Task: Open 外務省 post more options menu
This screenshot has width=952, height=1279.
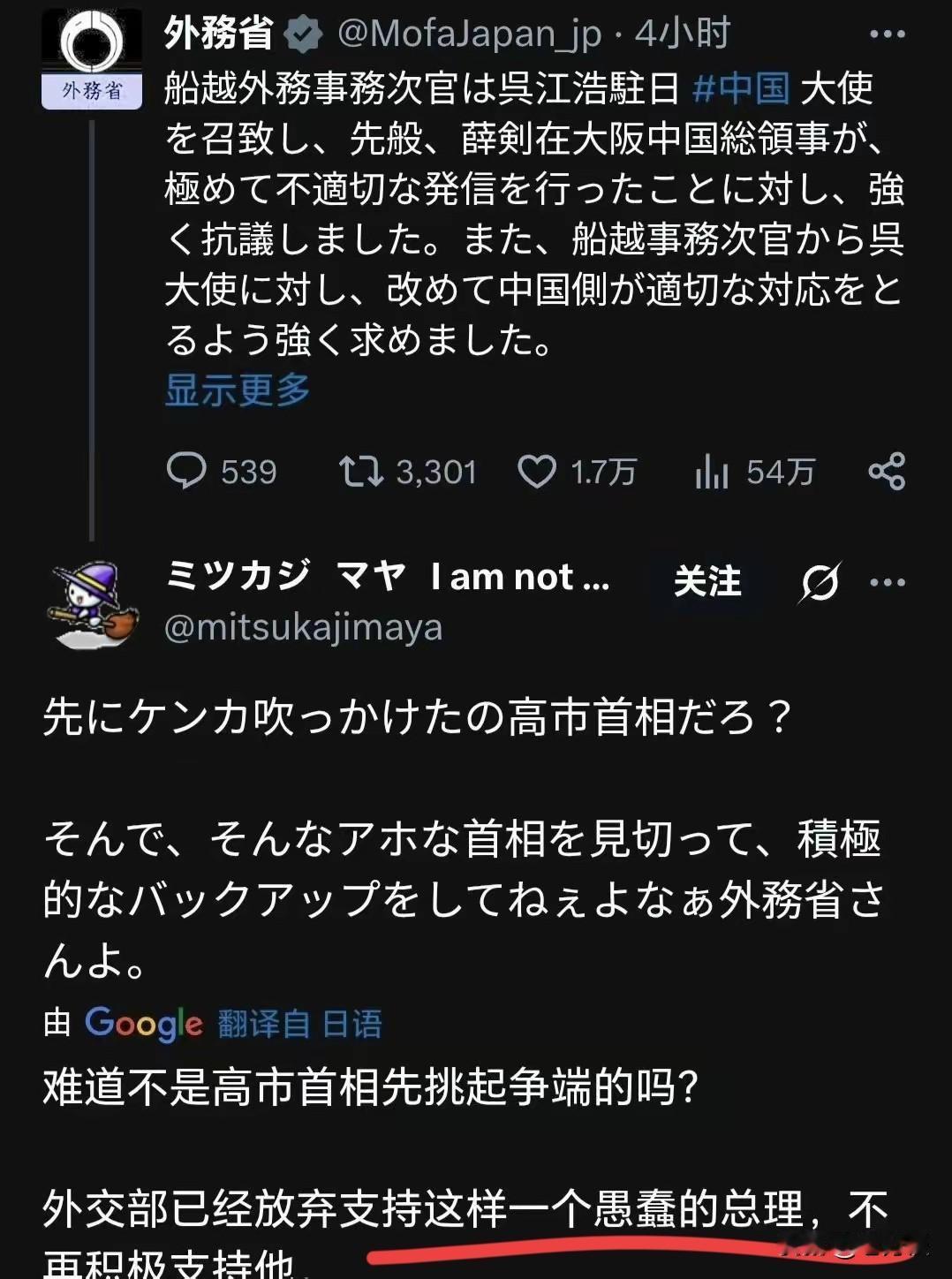Action: (x=887, y=34)
